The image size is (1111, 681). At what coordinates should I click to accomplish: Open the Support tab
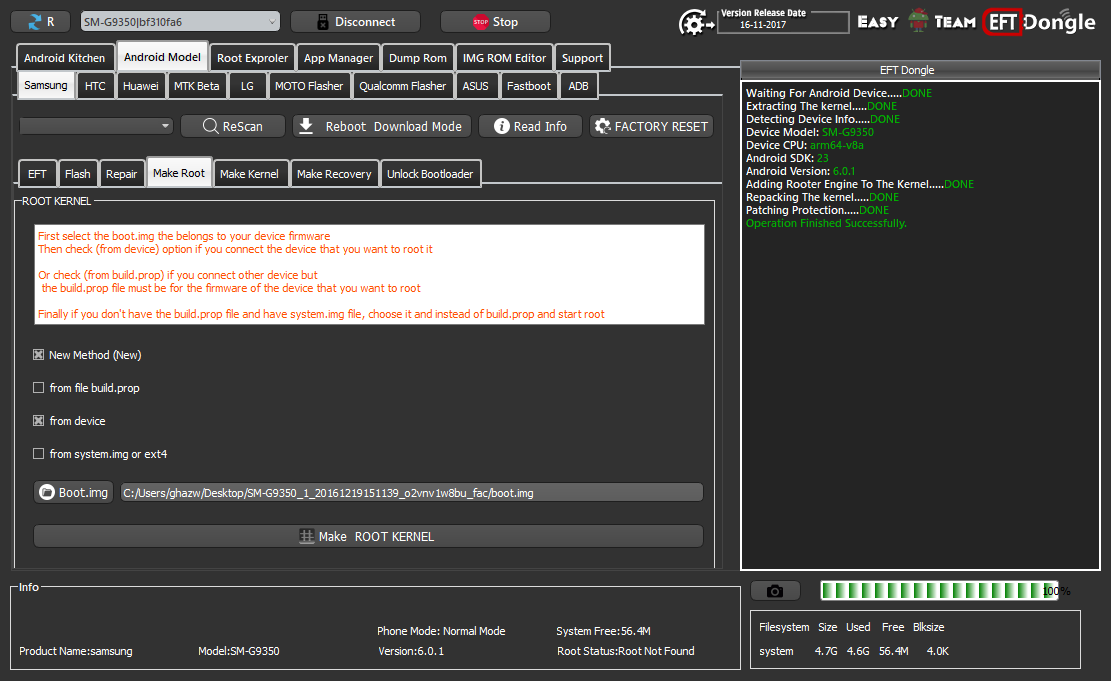click(x=582, y=58)
